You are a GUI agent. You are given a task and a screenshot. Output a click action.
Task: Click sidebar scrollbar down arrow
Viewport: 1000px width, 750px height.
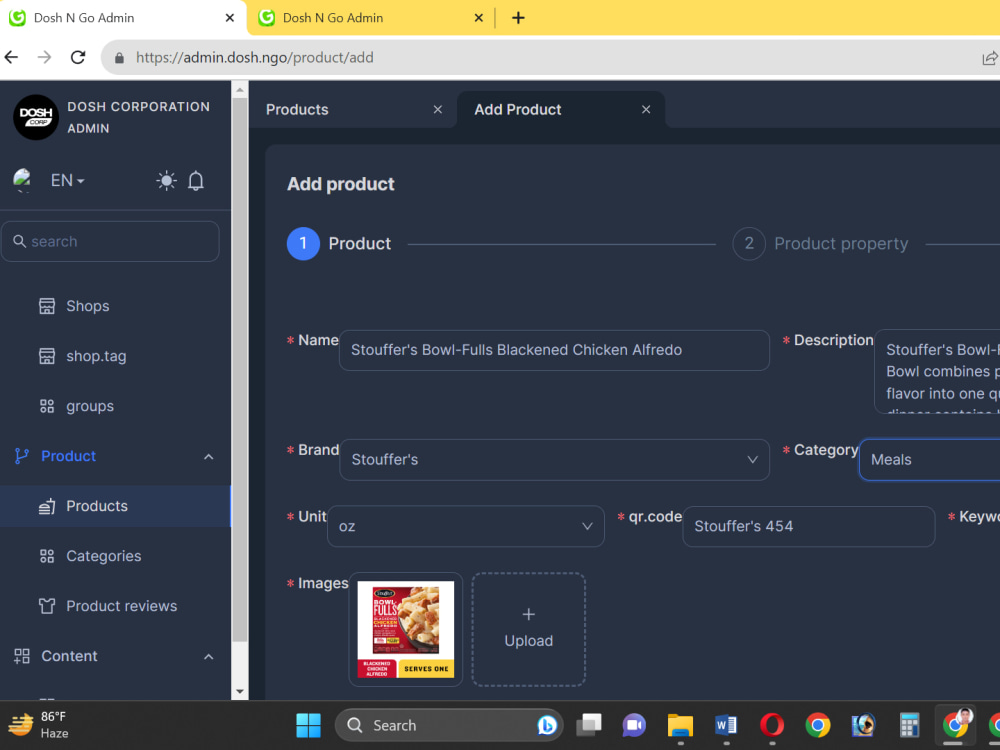[x=240, y=691]
